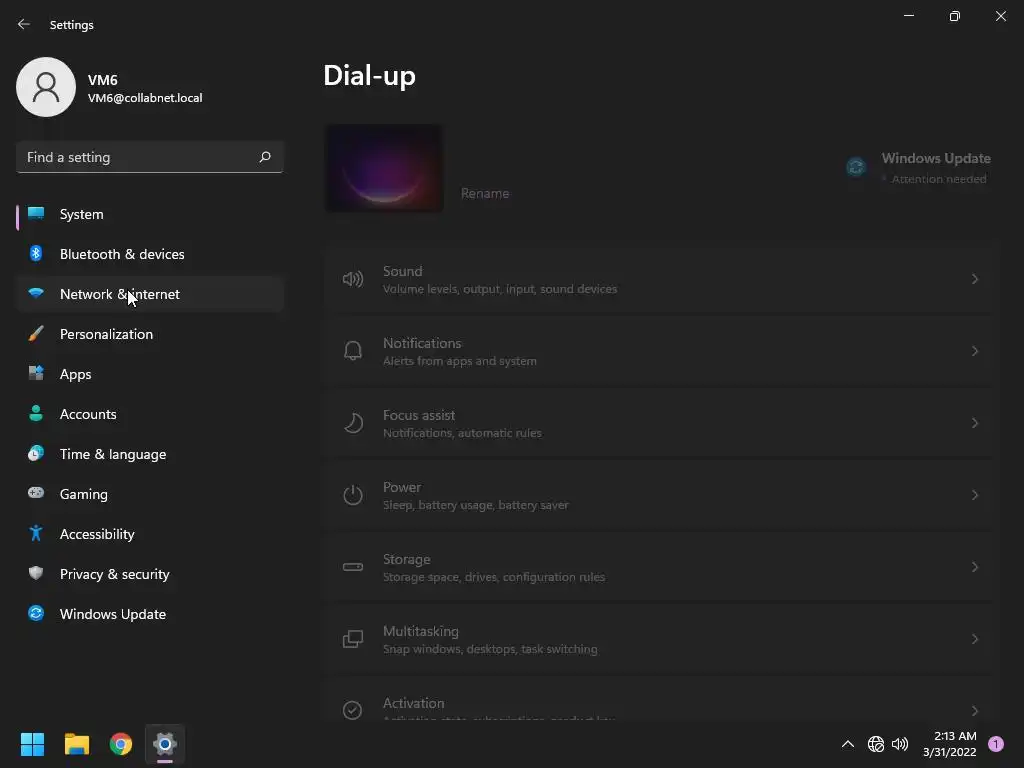
Task: Expand the Multitasking row chevron
Action: click(x=974, y=639)
